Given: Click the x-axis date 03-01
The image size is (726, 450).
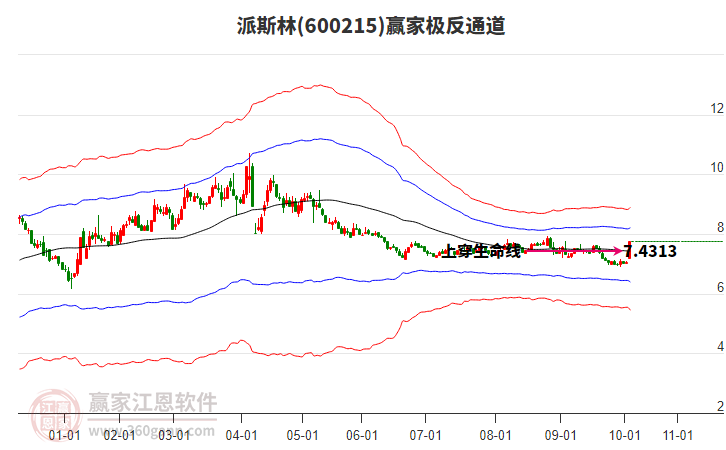Looking at the screenshot, I should 174,435.
